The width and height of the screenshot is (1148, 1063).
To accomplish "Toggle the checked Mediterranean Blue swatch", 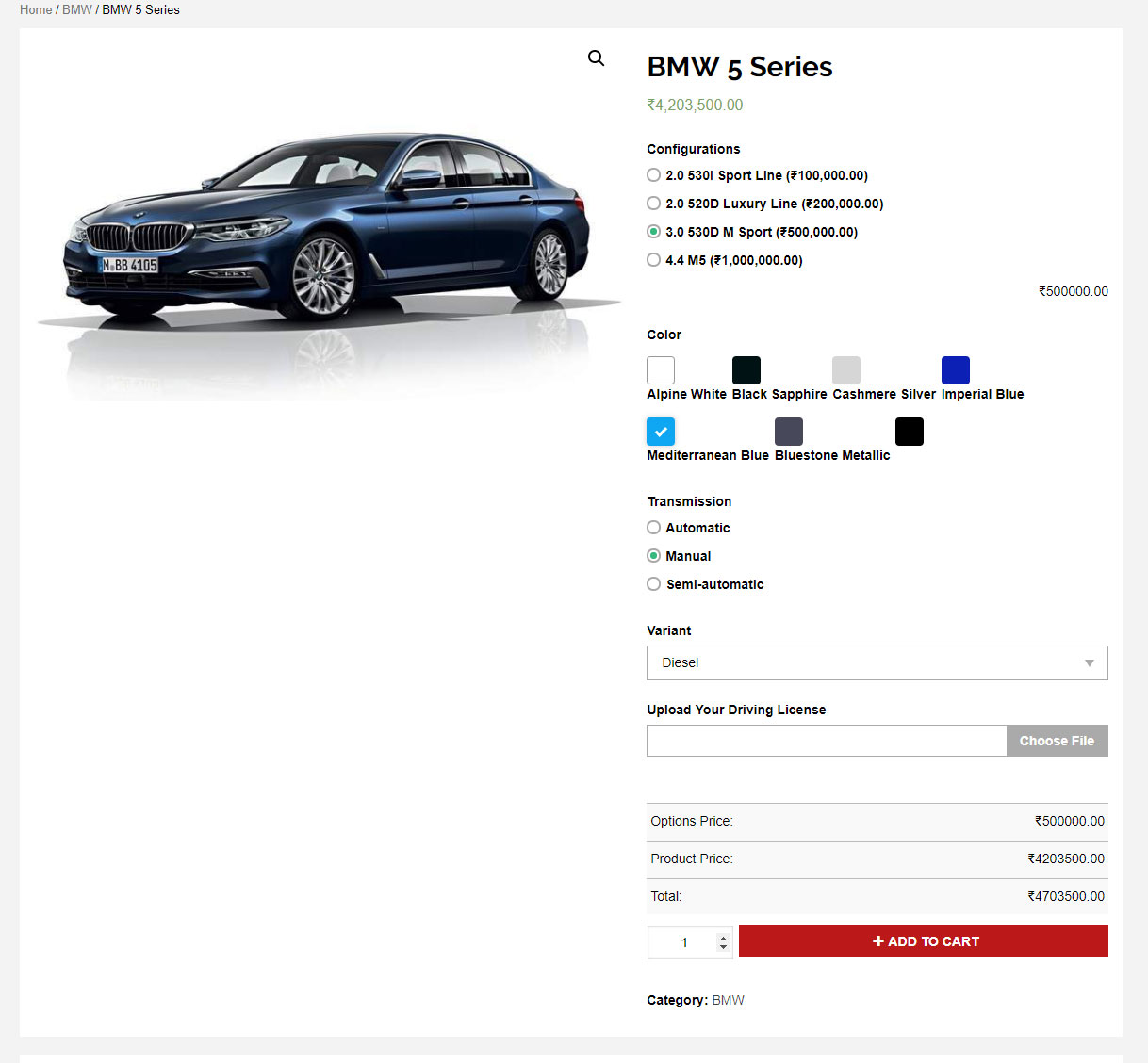I will (x=661, y=432).
